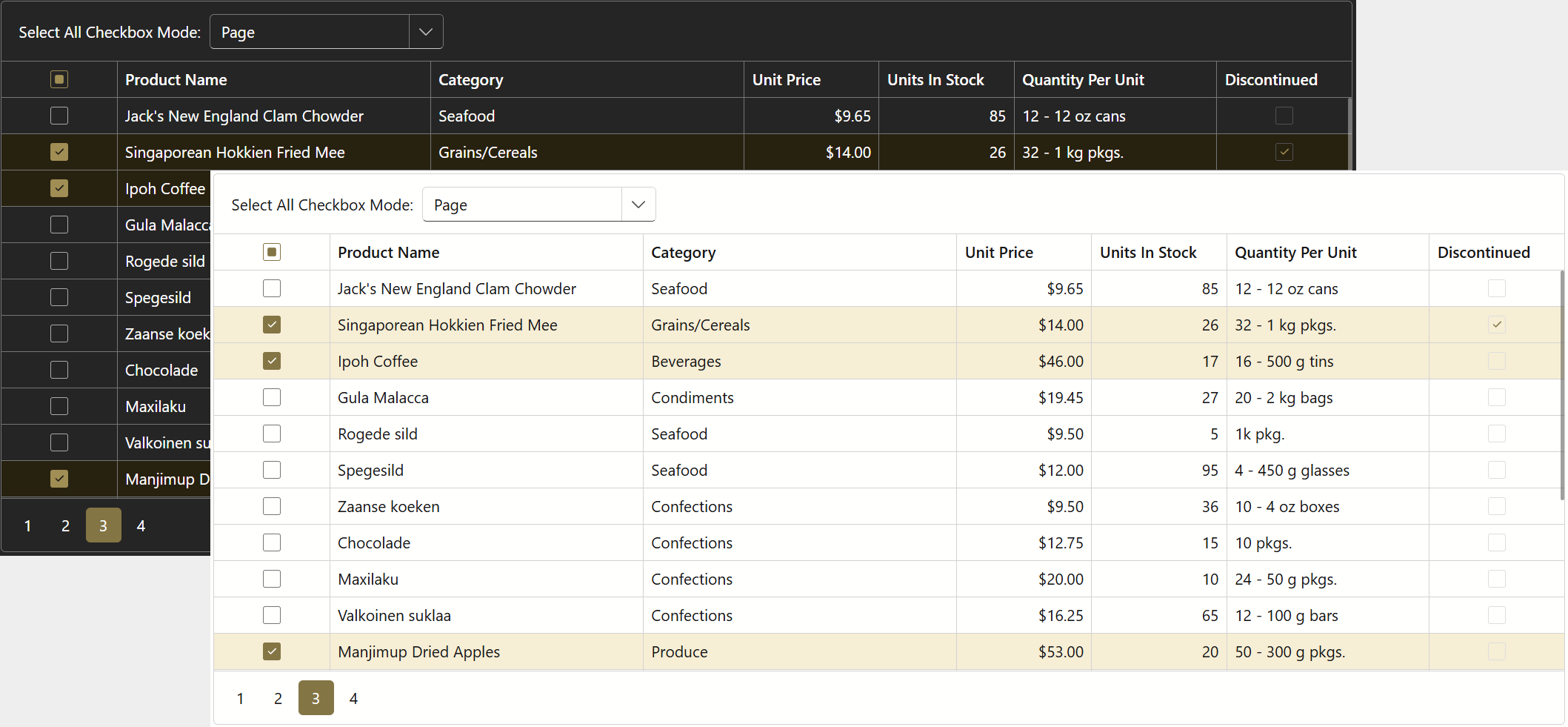1568x727 pixels.
Task: Click the light theme Page combo box field
Action: pos(522,205)
